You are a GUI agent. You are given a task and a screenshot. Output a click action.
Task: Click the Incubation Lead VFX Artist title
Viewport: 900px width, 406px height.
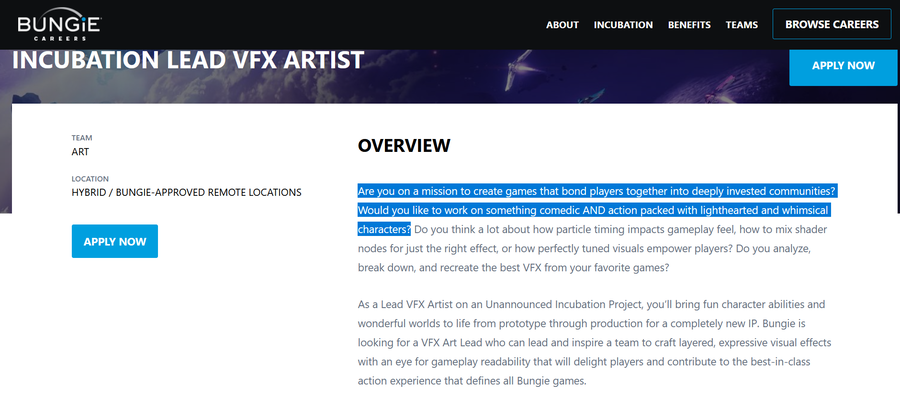188,60
